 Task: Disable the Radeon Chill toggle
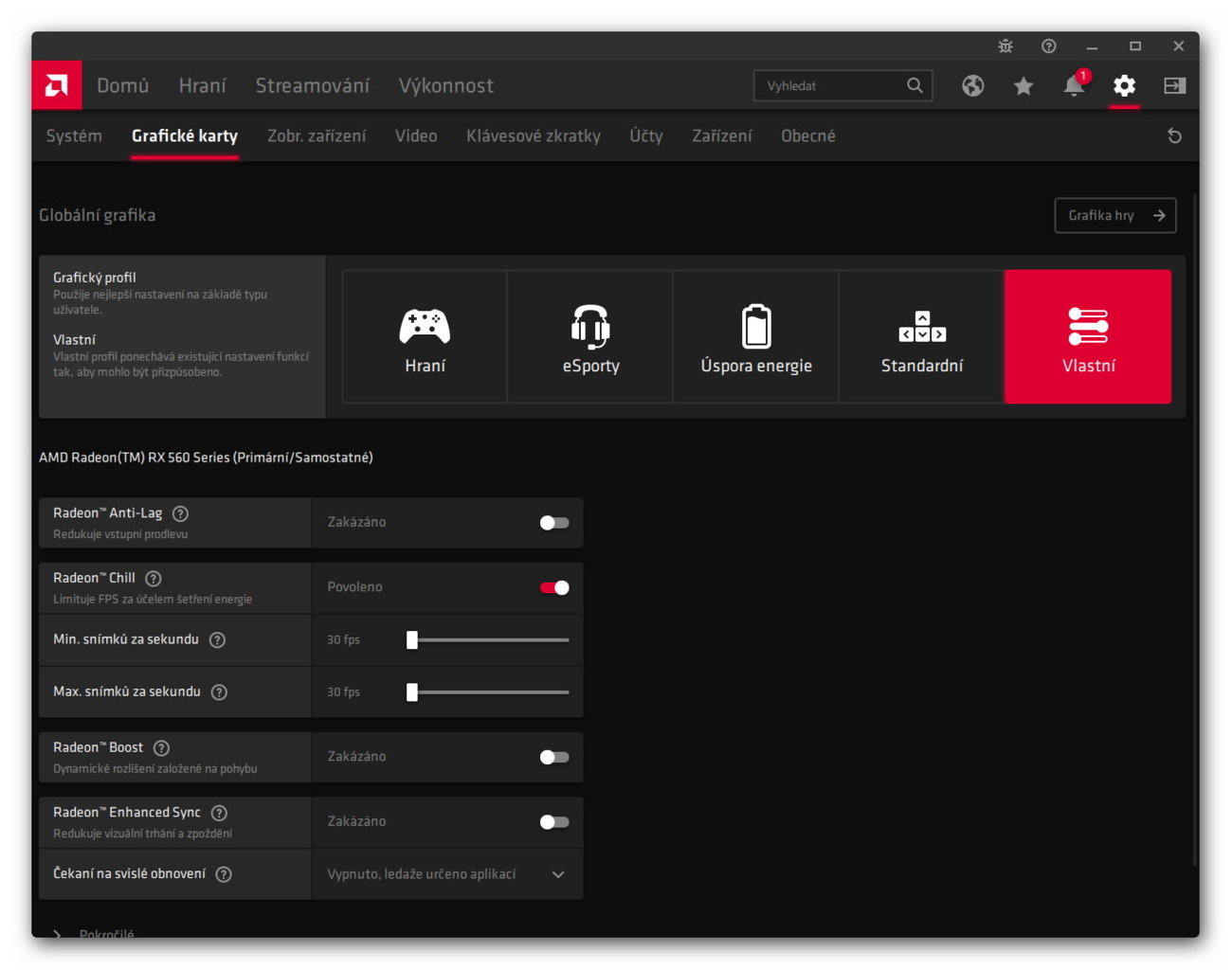tap(554, 587)
